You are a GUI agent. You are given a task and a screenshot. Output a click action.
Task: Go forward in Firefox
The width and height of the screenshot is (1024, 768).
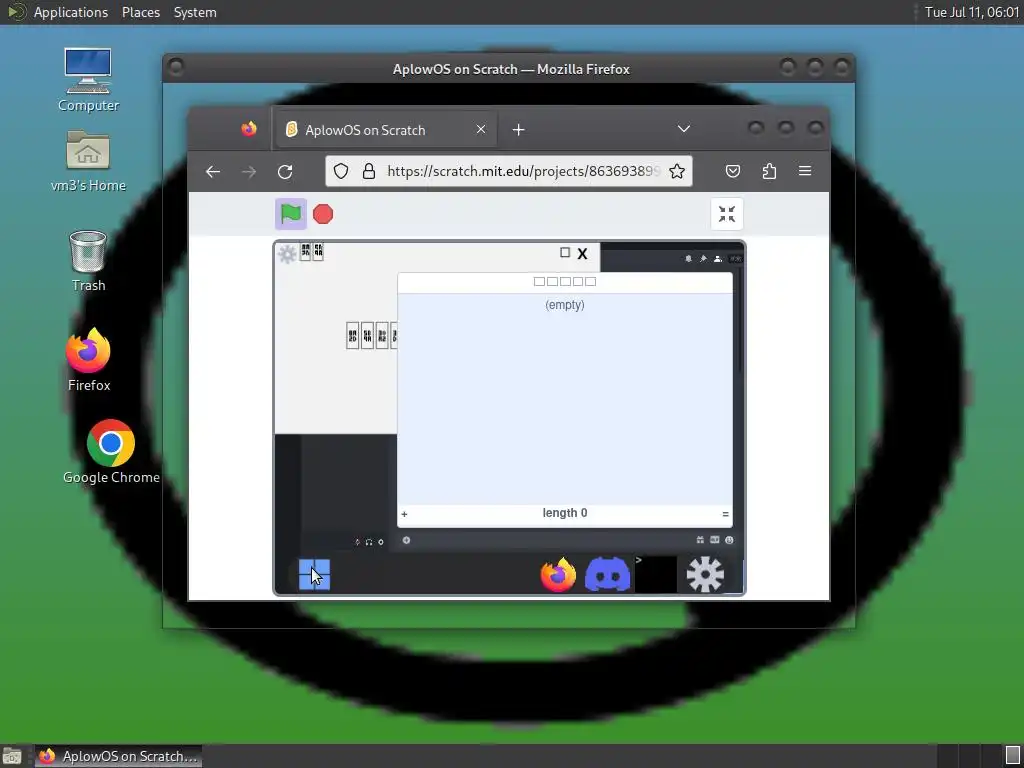pyautogui.click(x=249, y=171)
